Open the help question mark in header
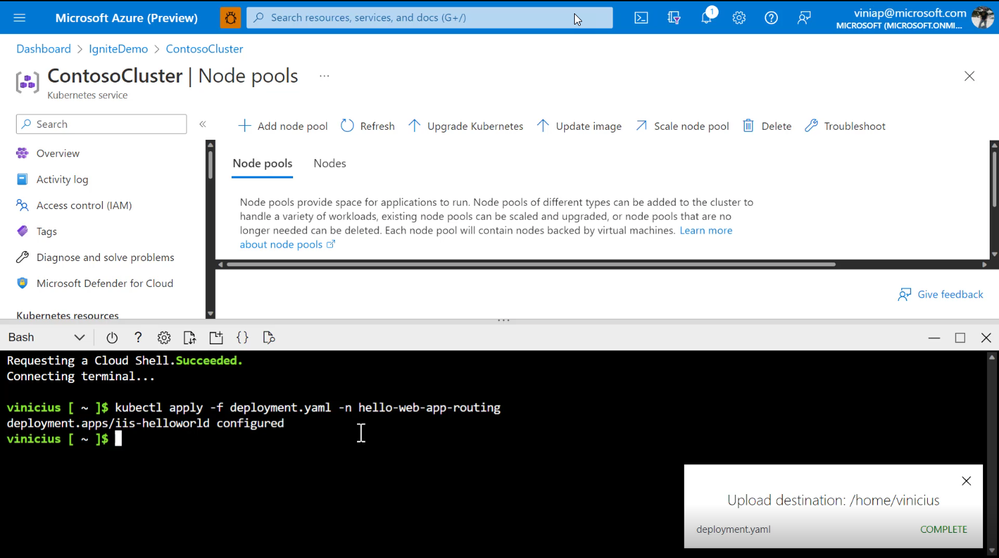999x558 pixels. coord(771,18)
